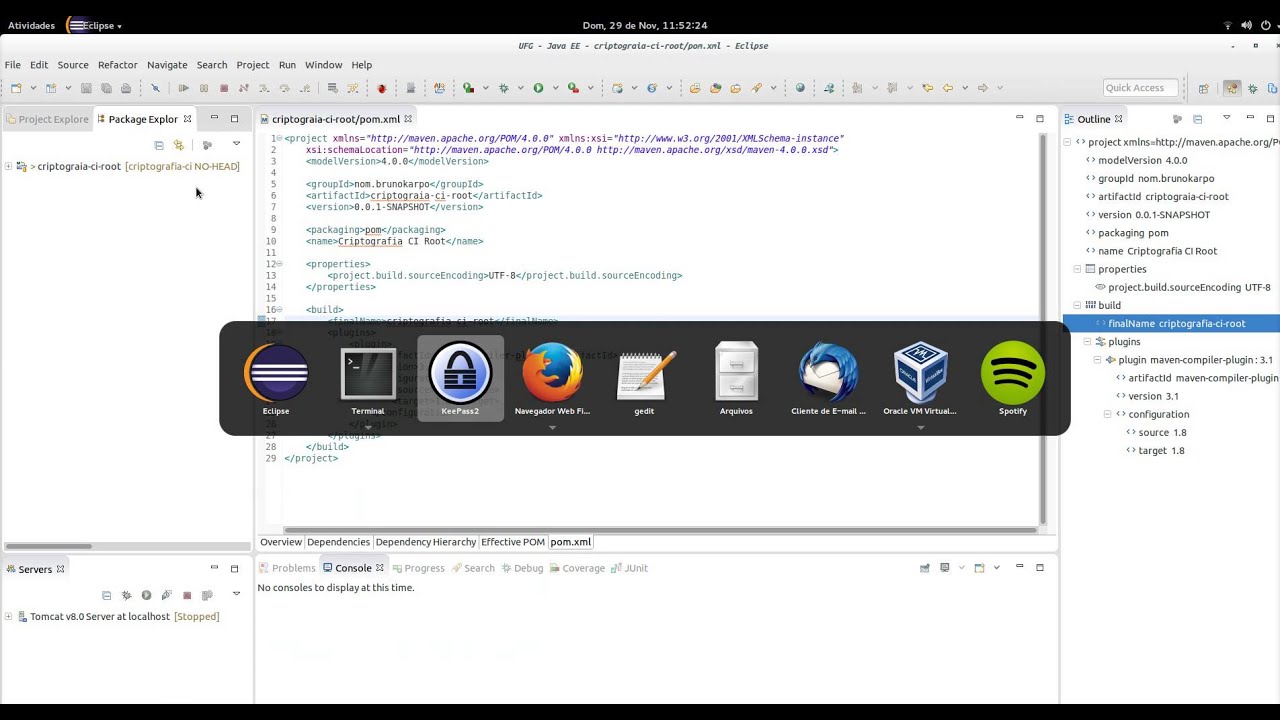The width and height of the screenshot is (1280, 720).
Task: Toggle Link with Editor in Package Explorer
Action: coord(179,145)
